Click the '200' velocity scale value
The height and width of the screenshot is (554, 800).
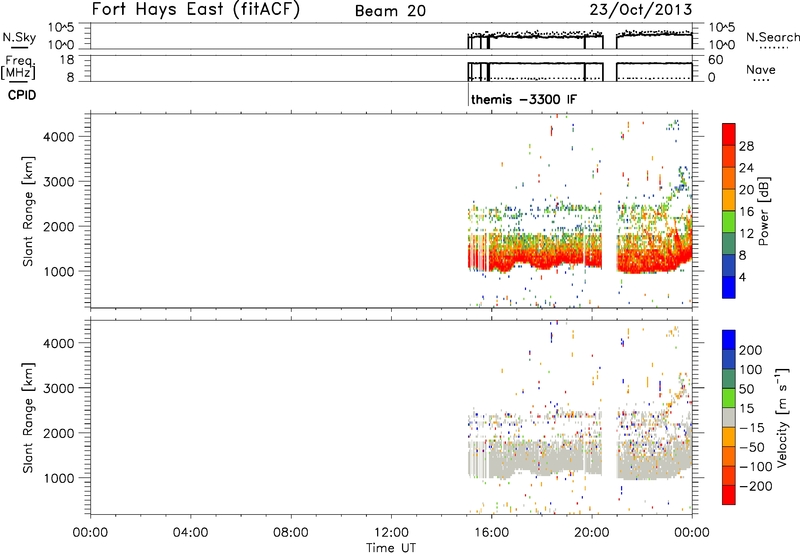(x=751, y=350)
